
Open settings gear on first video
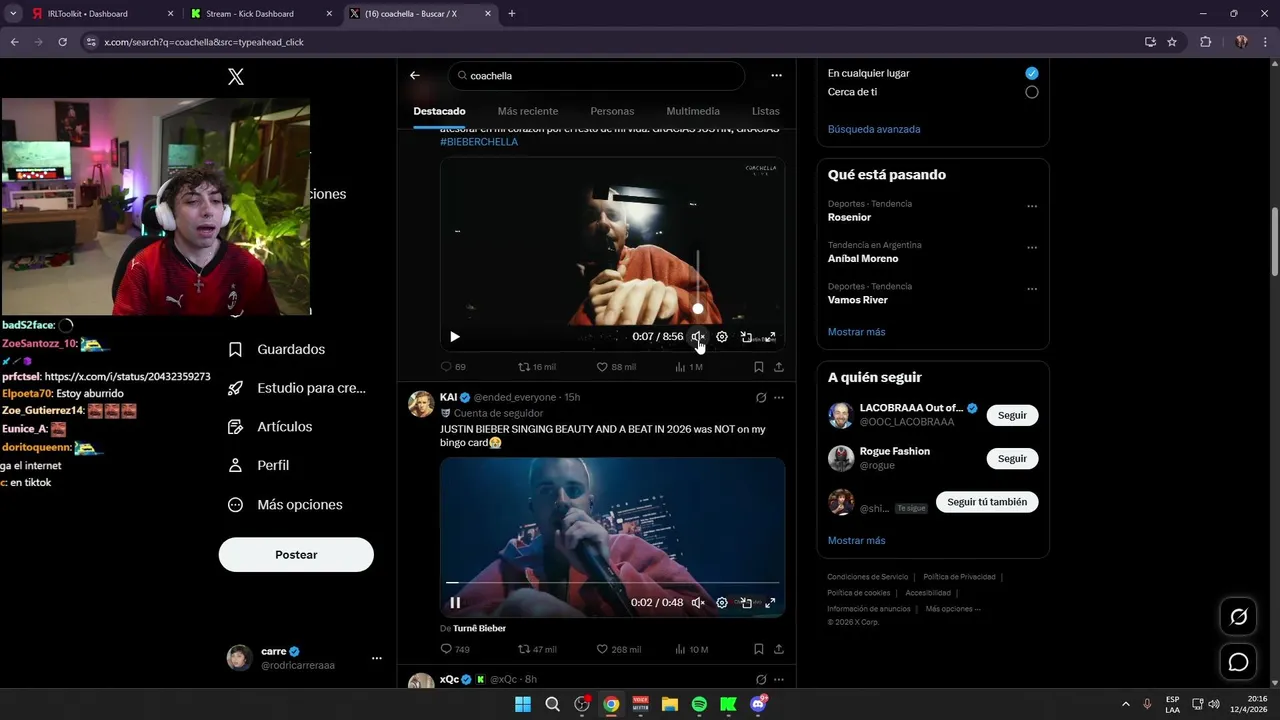[x=722, y=337]
